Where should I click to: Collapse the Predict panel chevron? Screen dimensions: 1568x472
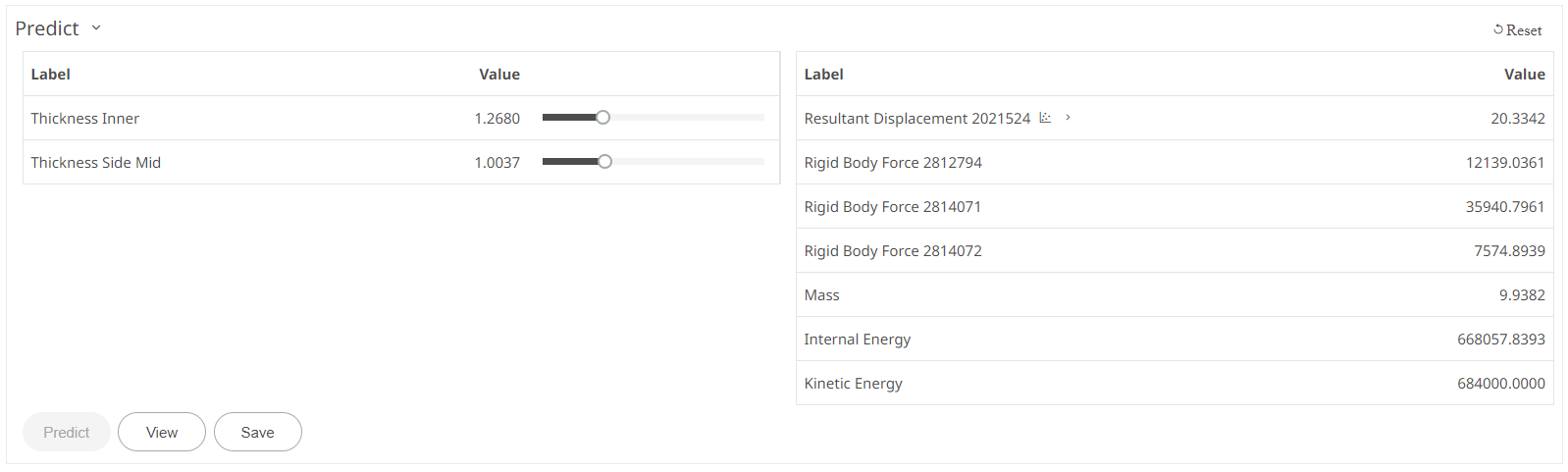coord(96,28)
